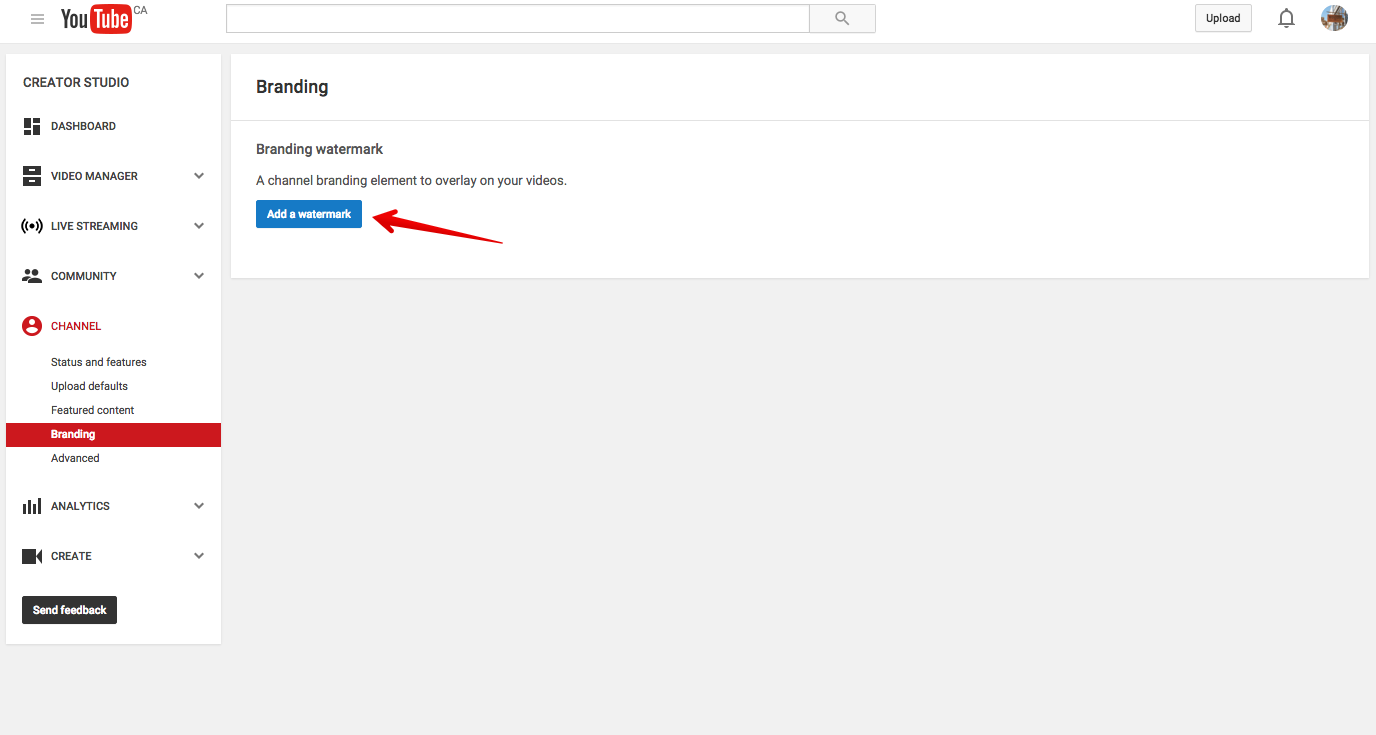Screen dimensions: 1376x735
Task: Open the hamburger guide menu
Action: 38,19
